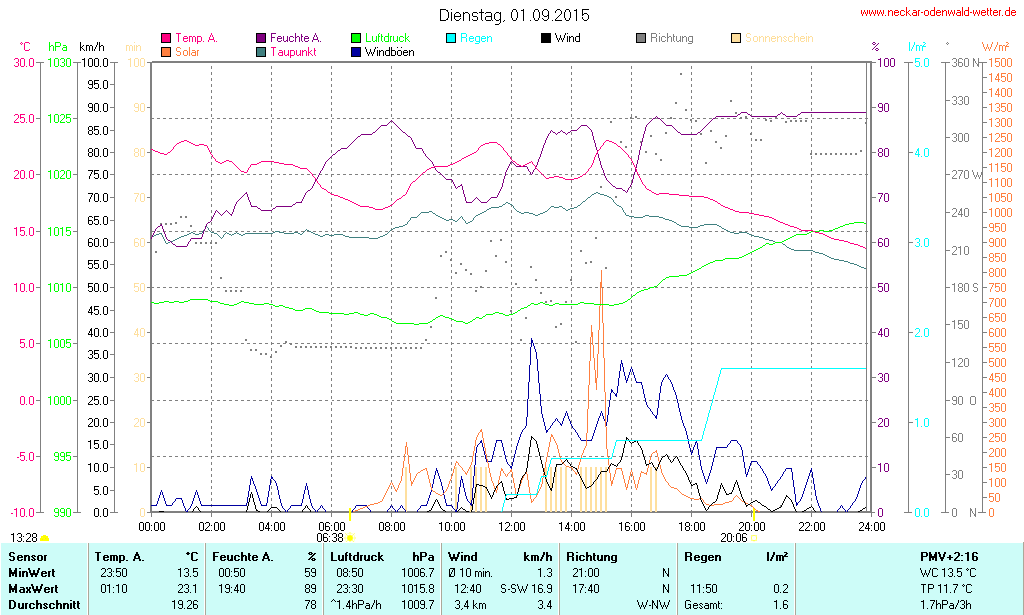This screenshot has width=1024, height=615.
Task: Click the dark blue Windböen legend swatch
Action: coord(357,51)
